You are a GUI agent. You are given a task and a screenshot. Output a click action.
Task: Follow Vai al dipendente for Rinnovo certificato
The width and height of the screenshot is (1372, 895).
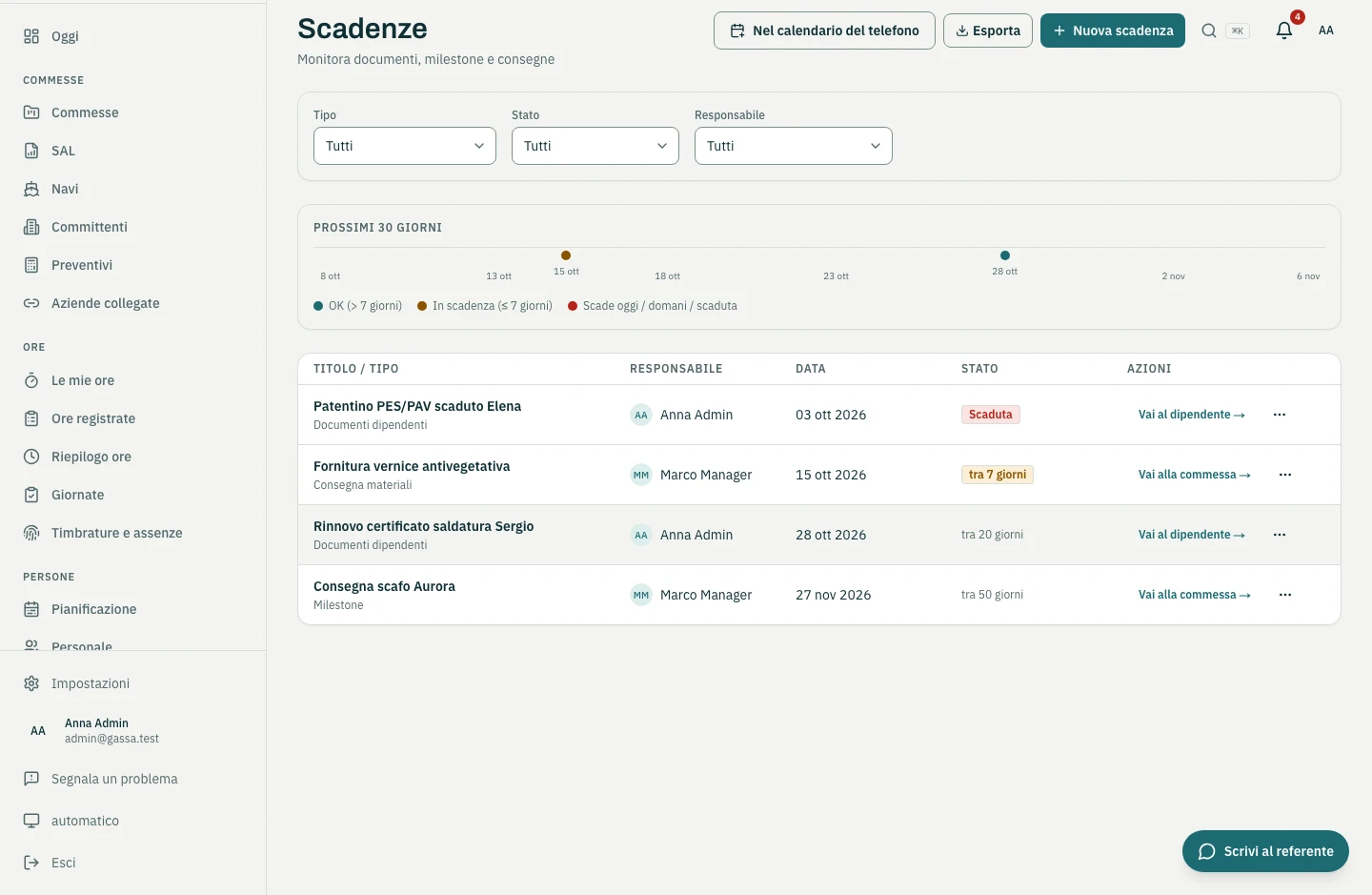[x=1192, y=535]
